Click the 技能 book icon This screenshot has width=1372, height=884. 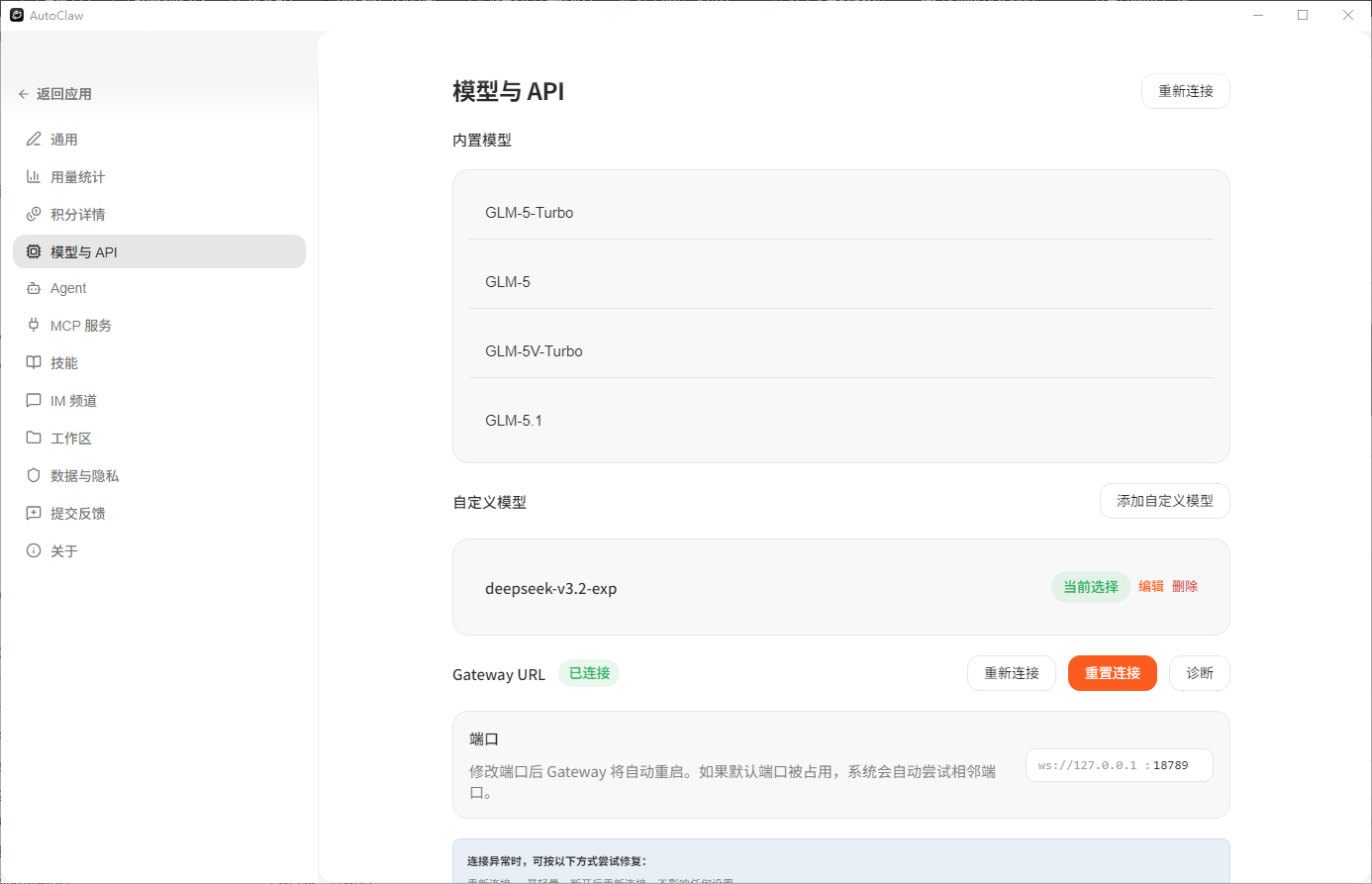pyautogui.click(x=34, y=363)
